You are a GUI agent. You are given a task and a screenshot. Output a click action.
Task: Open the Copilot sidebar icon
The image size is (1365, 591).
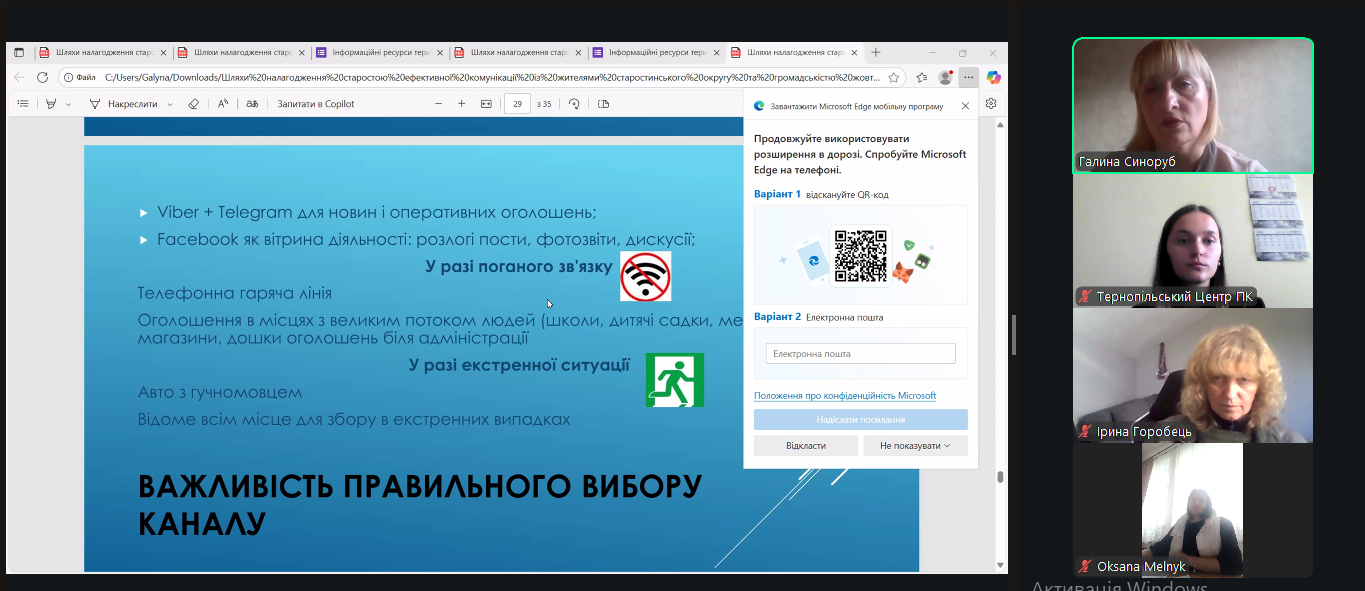993,77
